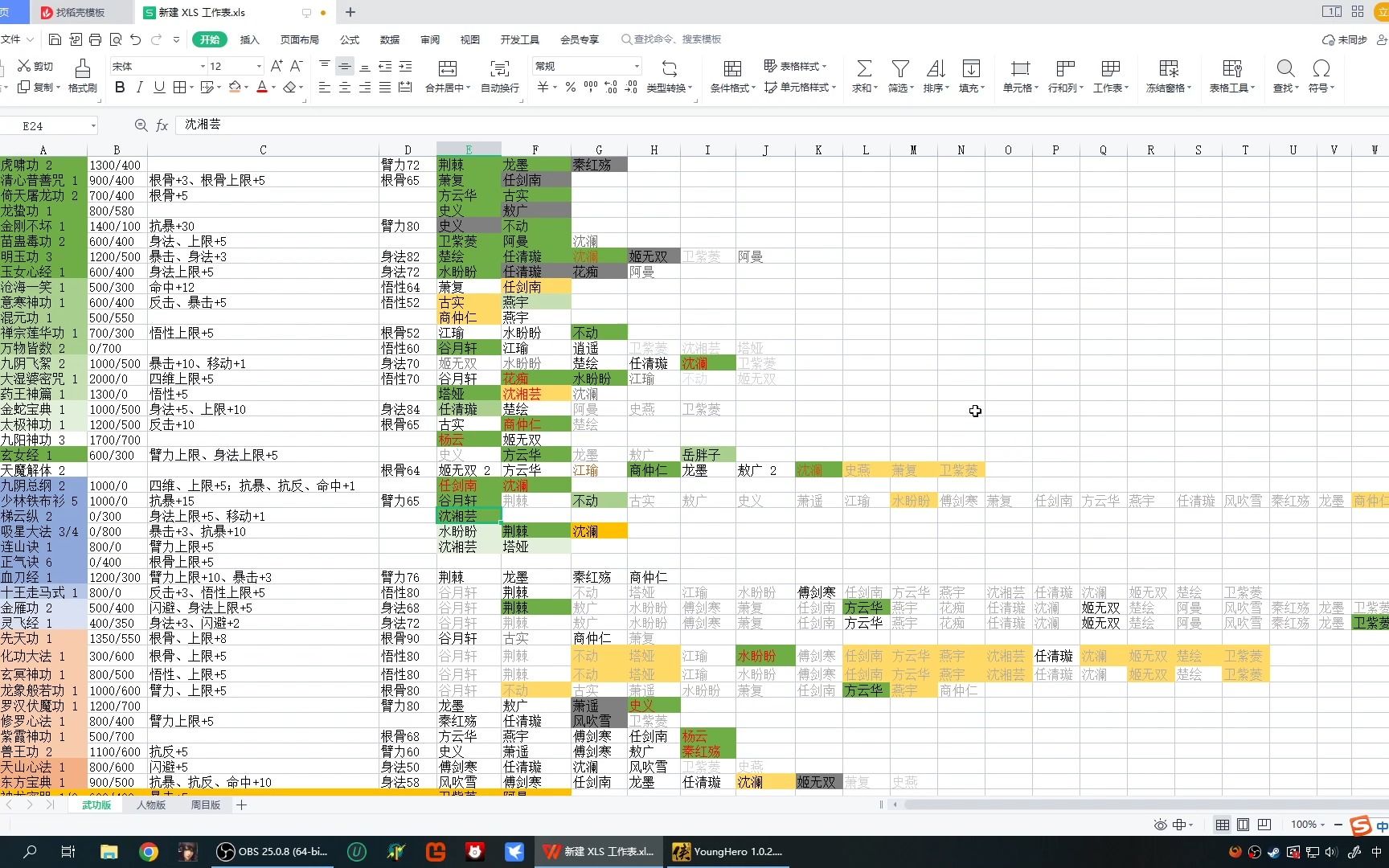Click the Merge and Center (合并居中) icon
This screenshot has width=1389, height=868.
(x=448, y=68)
